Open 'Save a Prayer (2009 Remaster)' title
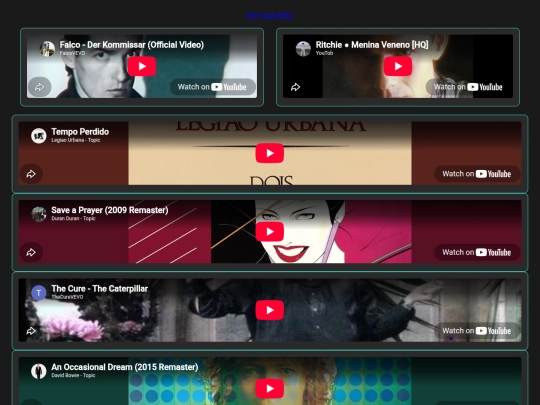Image resolution: width=540 pixels, height=405 pixels. (110, 210)
